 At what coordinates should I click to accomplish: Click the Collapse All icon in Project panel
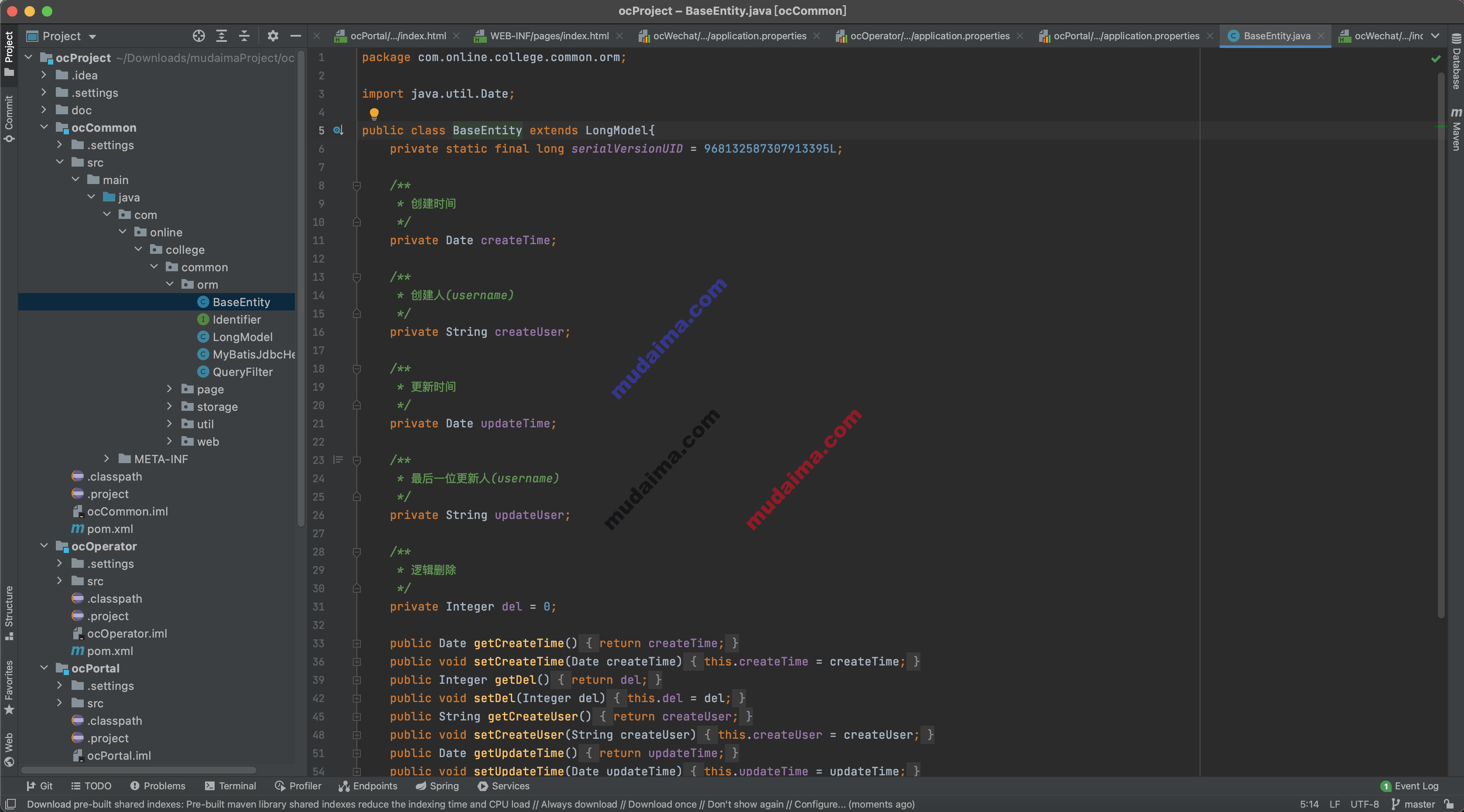click(x=244, y=36)
